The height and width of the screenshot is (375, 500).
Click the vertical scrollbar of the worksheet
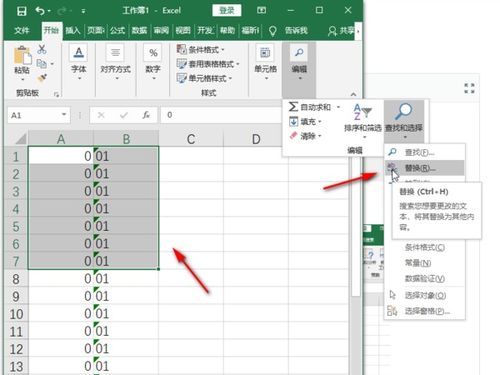click(356, 227)
